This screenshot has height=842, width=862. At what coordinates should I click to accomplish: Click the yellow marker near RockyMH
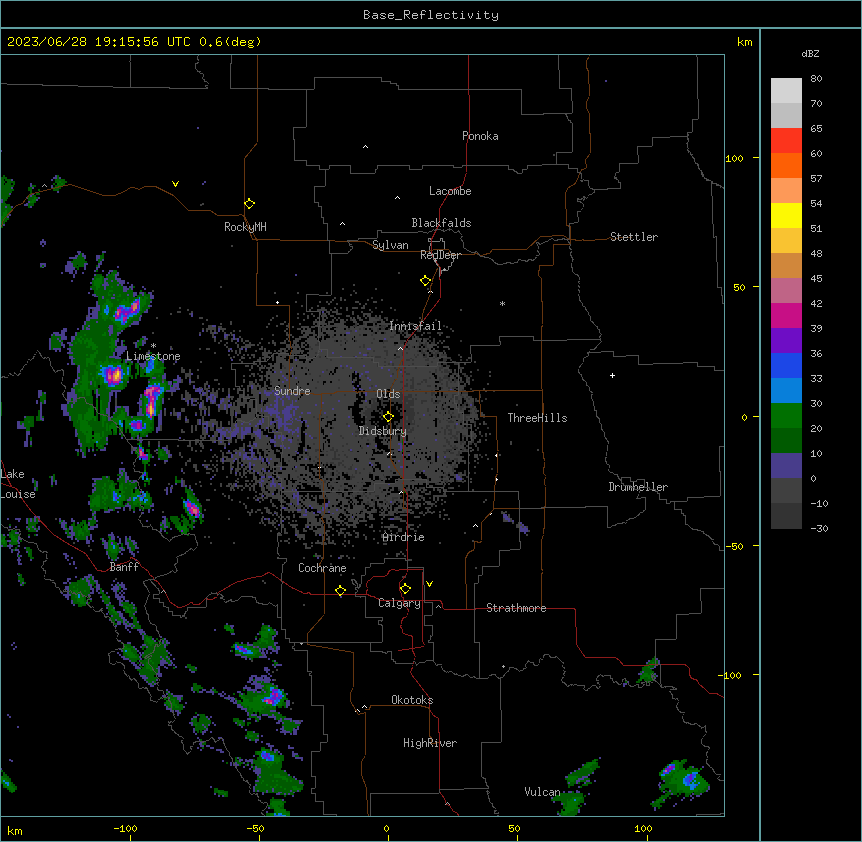pyautogui.click(x=249, y=204)
